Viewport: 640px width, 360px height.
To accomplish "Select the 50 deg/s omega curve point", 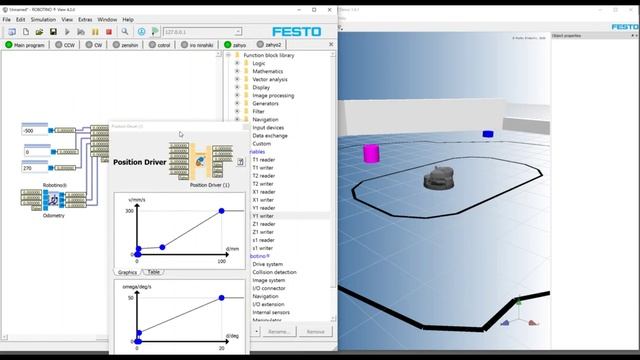I will tap(221, 298).
